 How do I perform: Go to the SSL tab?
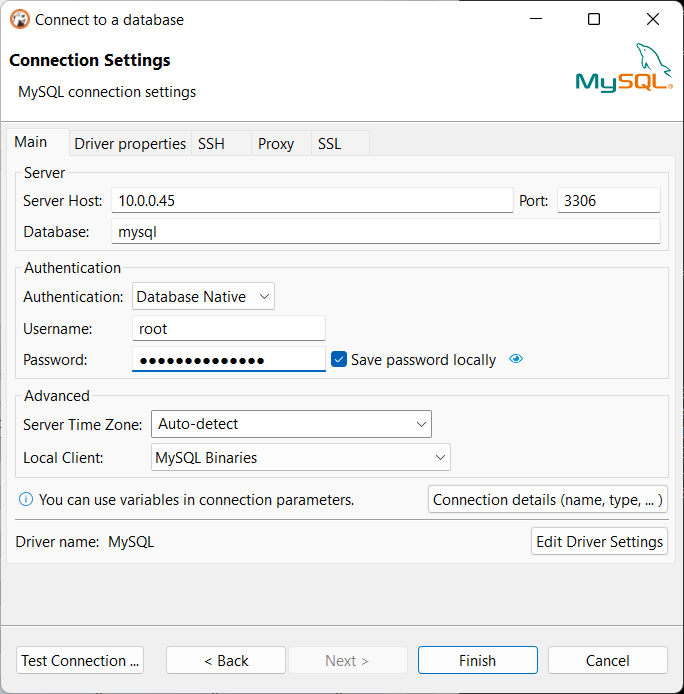(x=329, y=144)
